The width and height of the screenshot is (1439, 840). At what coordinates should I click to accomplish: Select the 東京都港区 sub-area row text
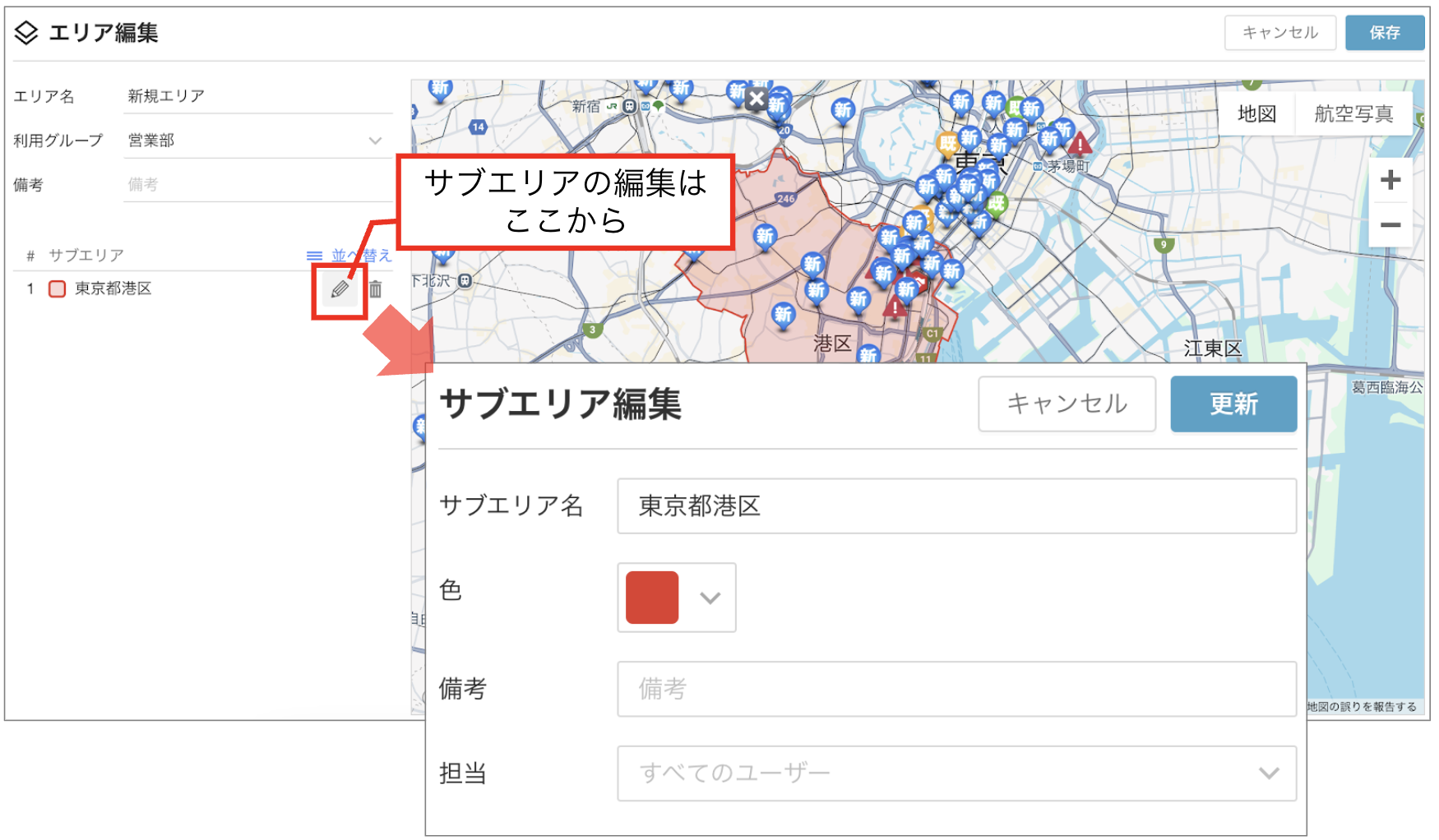pyautogui.click(x=113, y=289)
